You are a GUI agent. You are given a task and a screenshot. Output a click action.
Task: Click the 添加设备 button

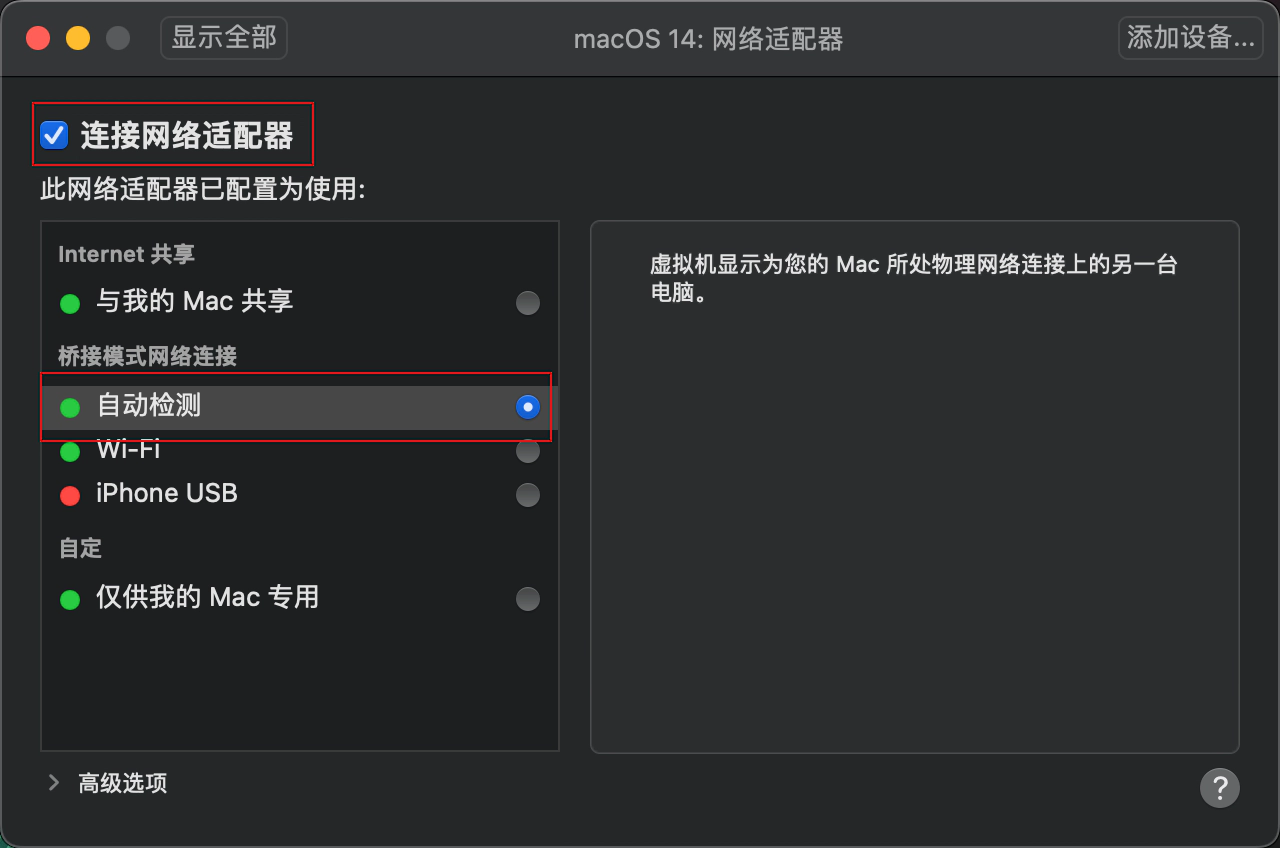[1190, 37]
